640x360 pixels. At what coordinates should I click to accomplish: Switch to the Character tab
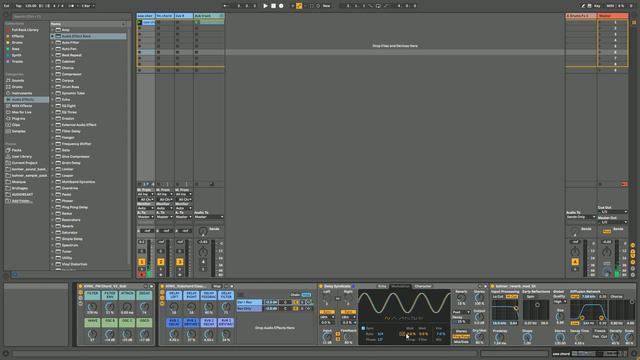[423, 286]
